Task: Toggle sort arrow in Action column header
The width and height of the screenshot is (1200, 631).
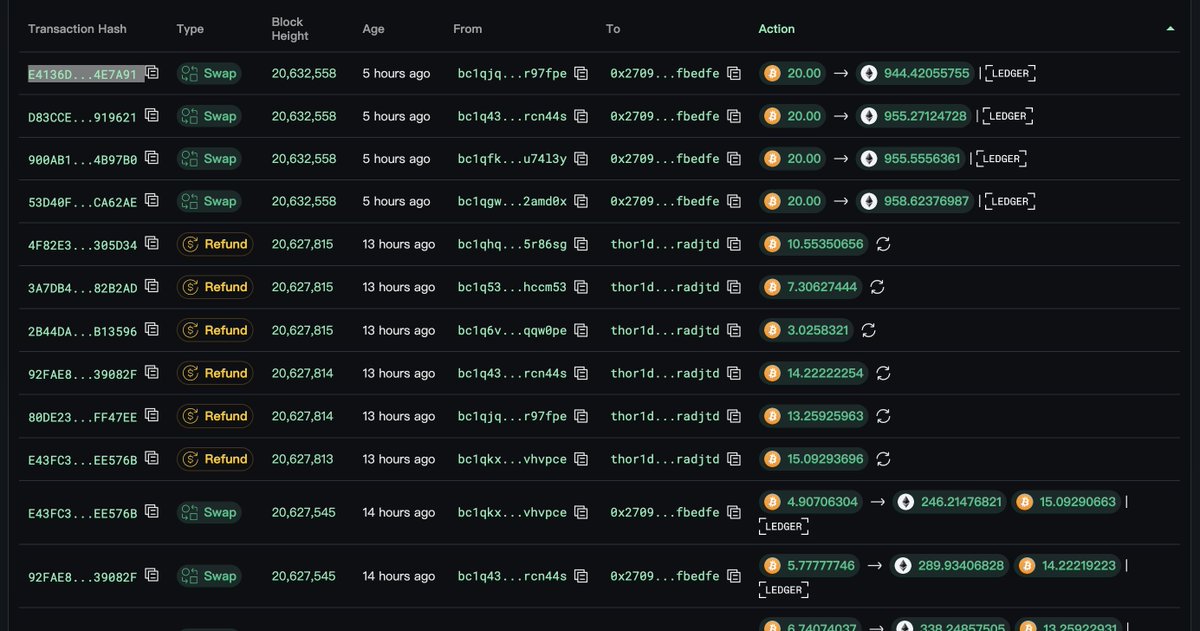Action: 1171,29
